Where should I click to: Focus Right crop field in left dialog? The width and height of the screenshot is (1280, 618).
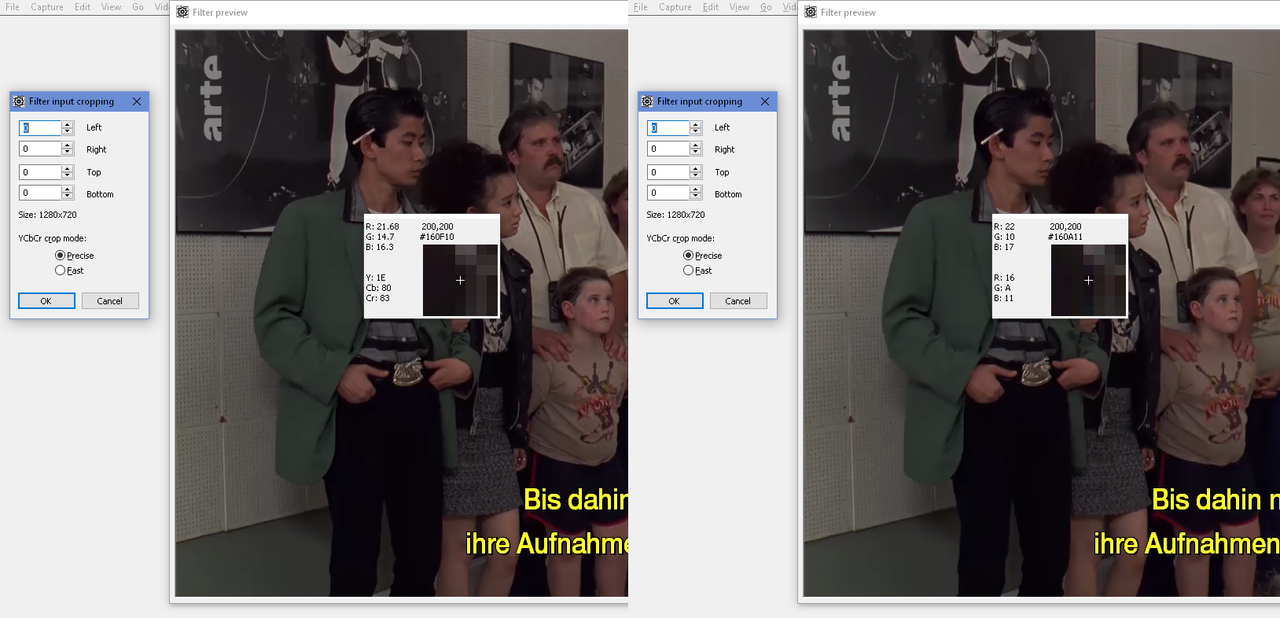(x=40, y=149)
